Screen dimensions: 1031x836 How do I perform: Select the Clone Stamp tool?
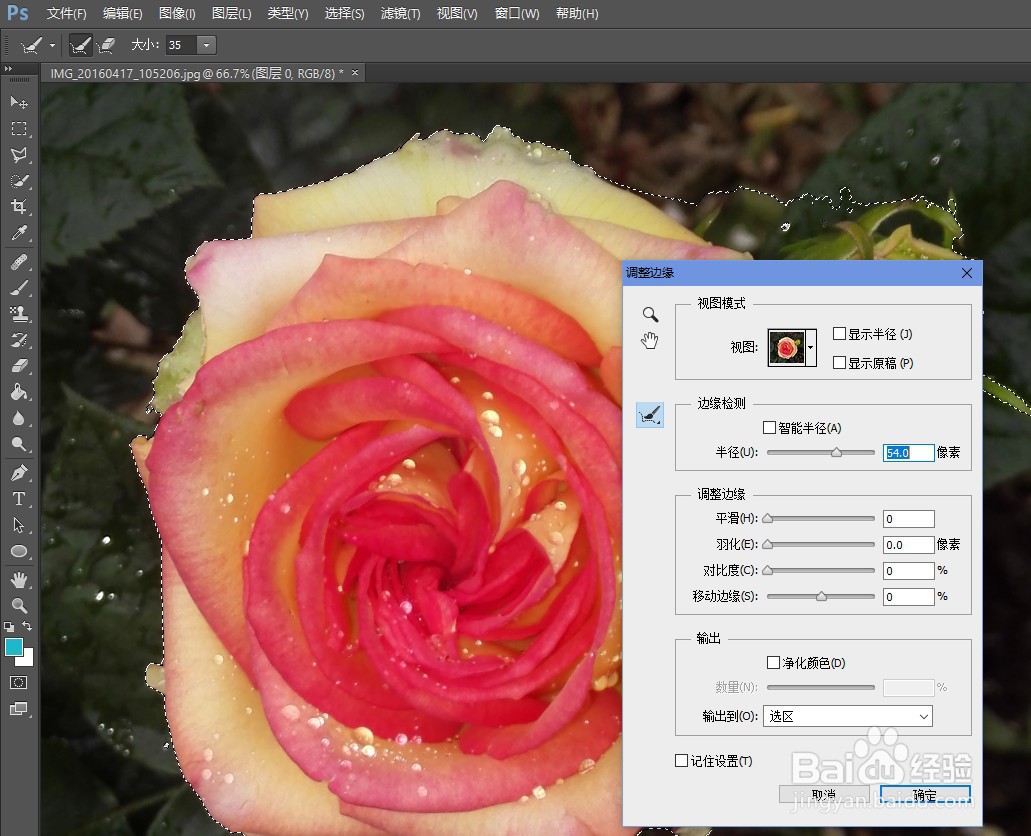click(19, 314)
